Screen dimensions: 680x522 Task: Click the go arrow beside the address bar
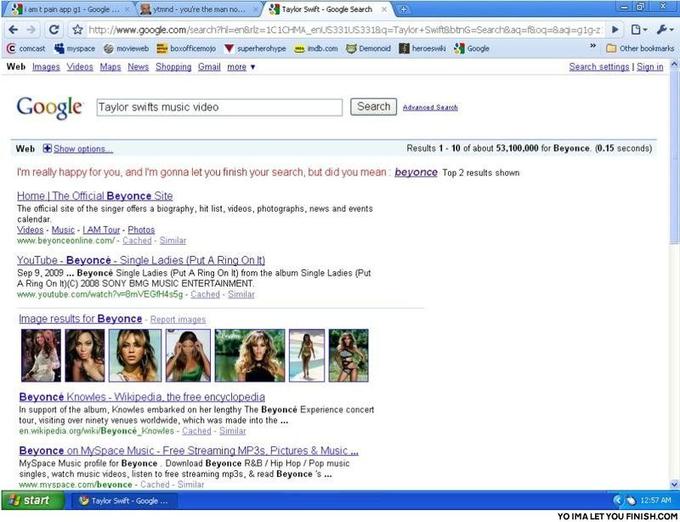(x=615, y=30)
